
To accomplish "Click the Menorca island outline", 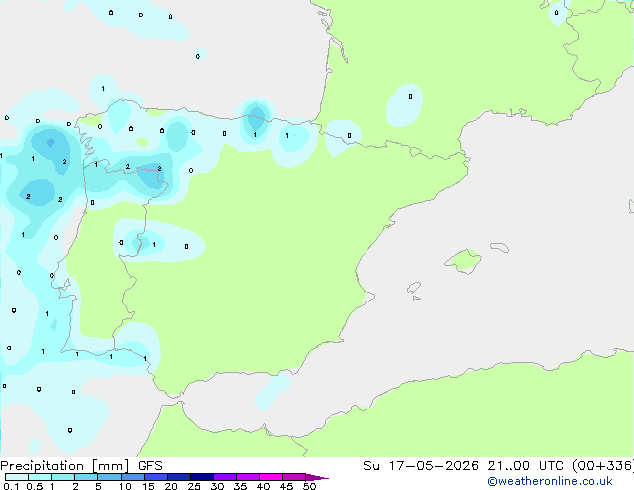I will (500, 247).
